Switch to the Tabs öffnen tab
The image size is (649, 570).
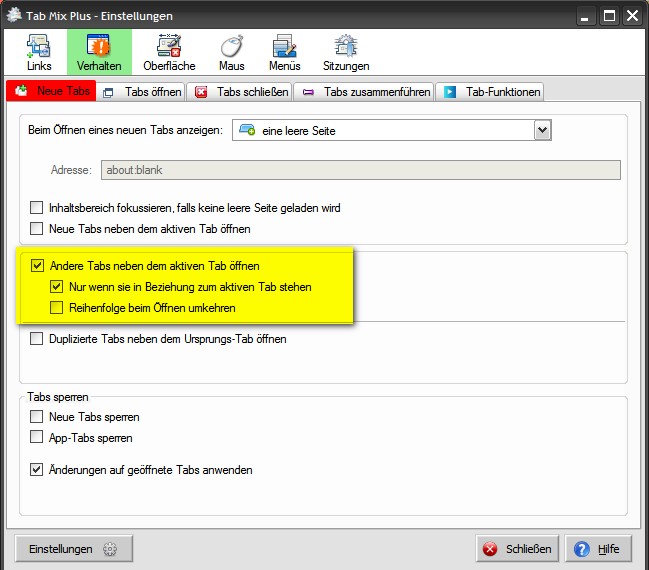click(142, 91)
